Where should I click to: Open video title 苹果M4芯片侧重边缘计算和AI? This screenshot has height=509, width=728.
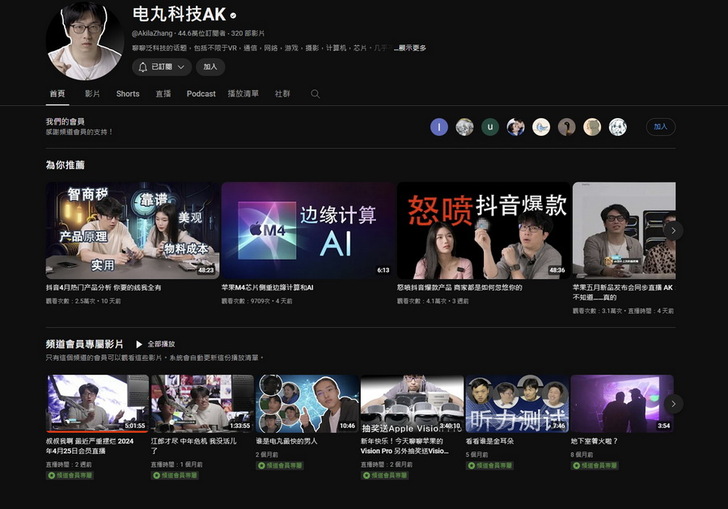(x=267, y=288)
